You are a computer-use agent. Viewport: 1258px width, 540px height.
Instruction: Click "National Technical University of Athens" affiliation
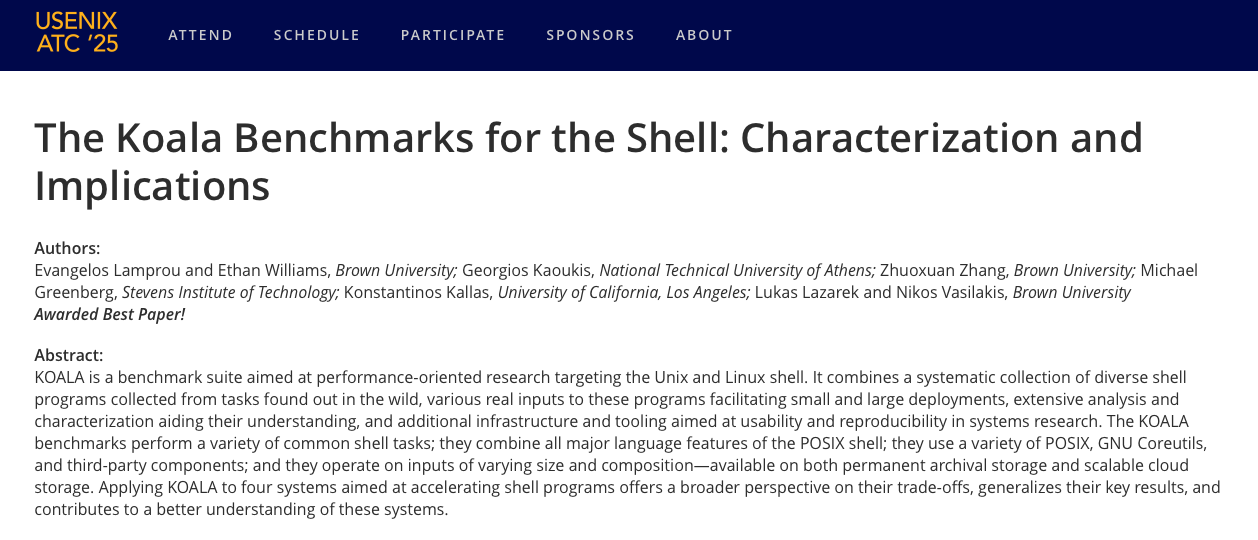[737, 270]
